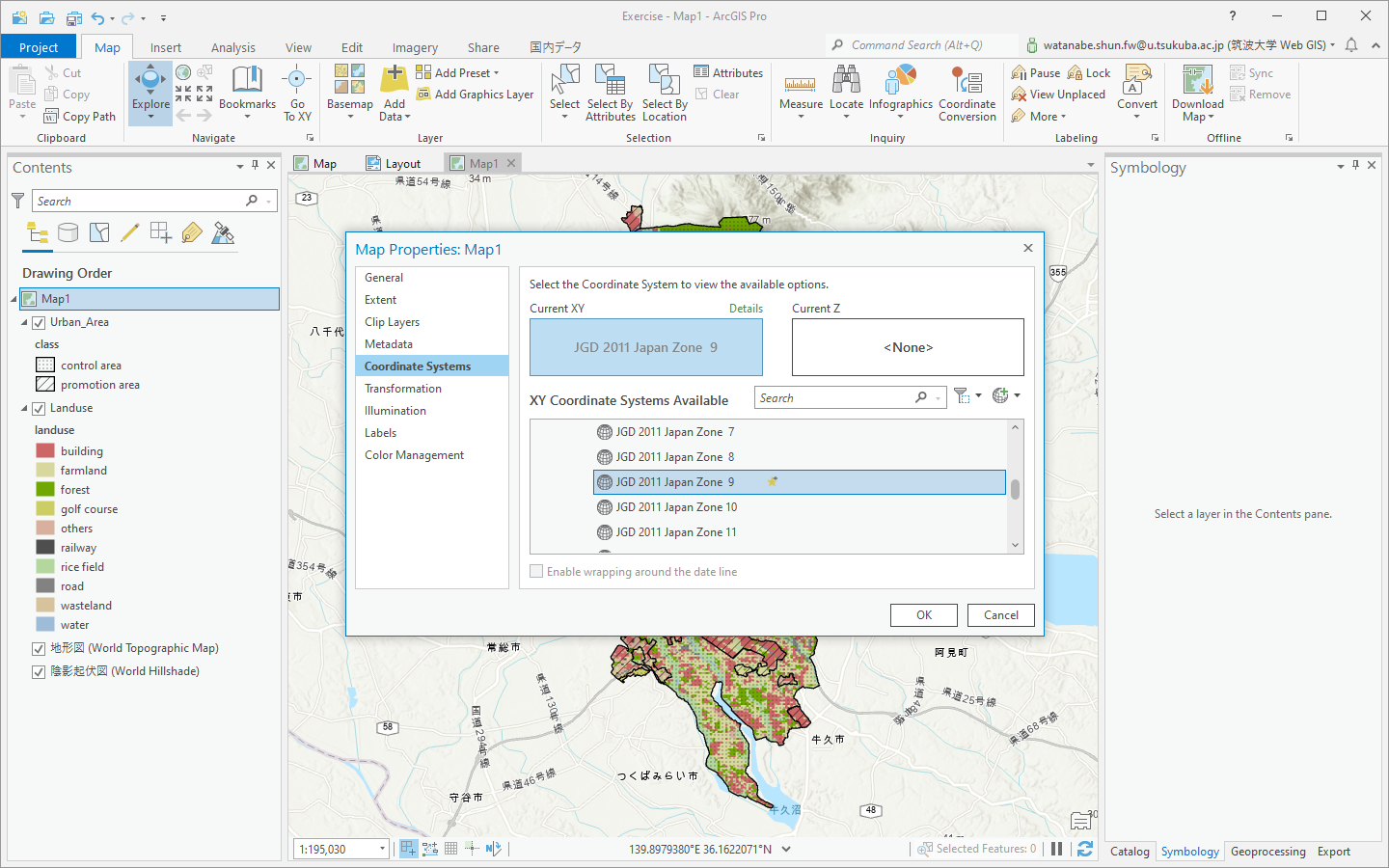Click Copy Path button
This screenshot has width=1389, height=868.
[80, 117]
